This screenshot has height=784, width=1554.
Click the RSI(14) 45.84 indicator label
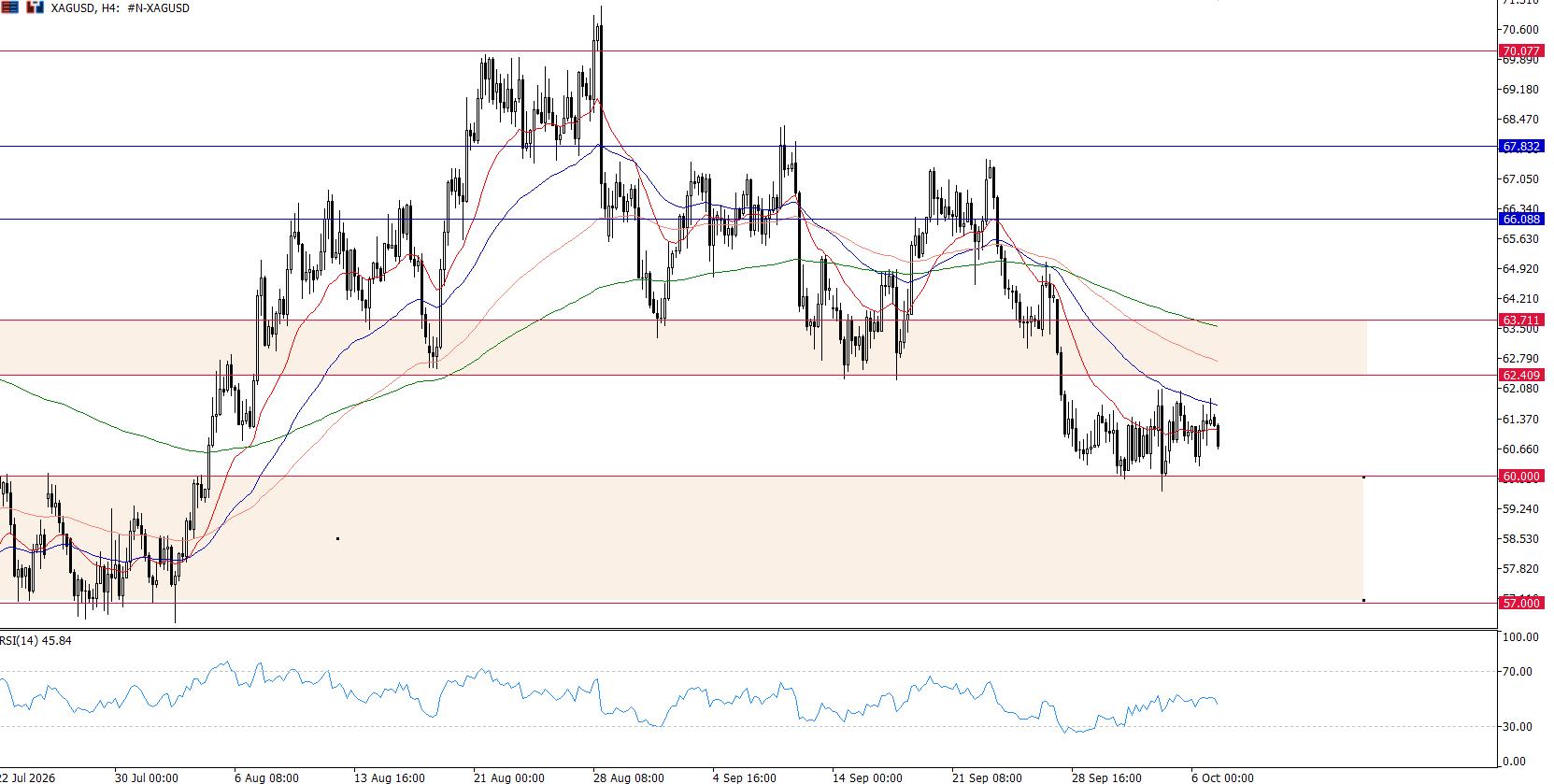36,641
